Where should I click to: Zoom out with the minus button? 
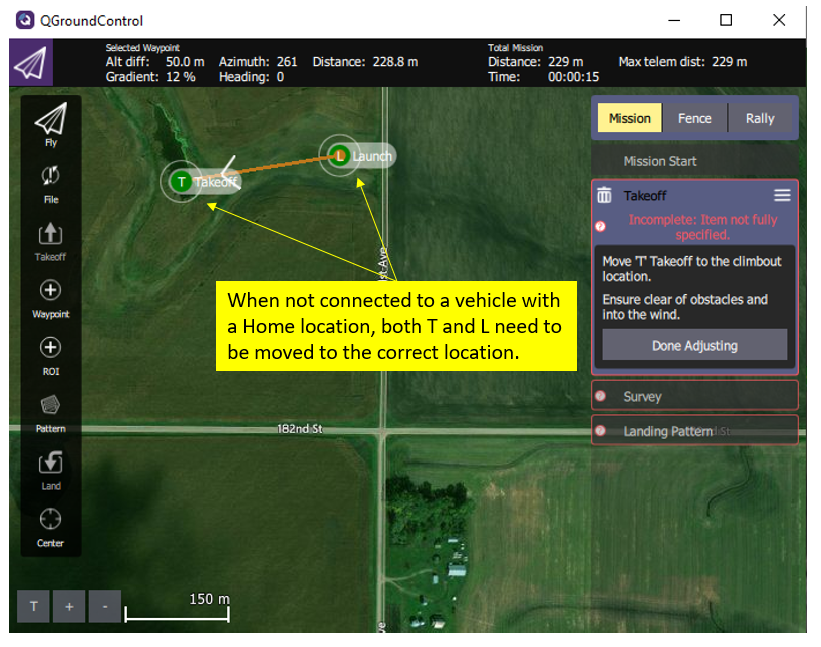coord(104,606)
